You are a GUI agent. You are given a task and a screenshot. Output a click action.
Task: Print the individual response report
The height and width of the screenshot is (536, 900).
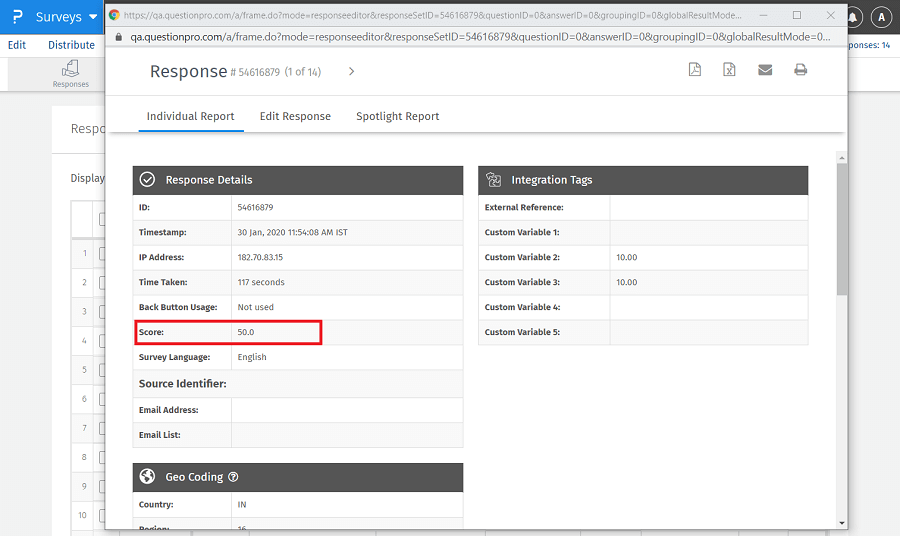(x=800, y=70)
